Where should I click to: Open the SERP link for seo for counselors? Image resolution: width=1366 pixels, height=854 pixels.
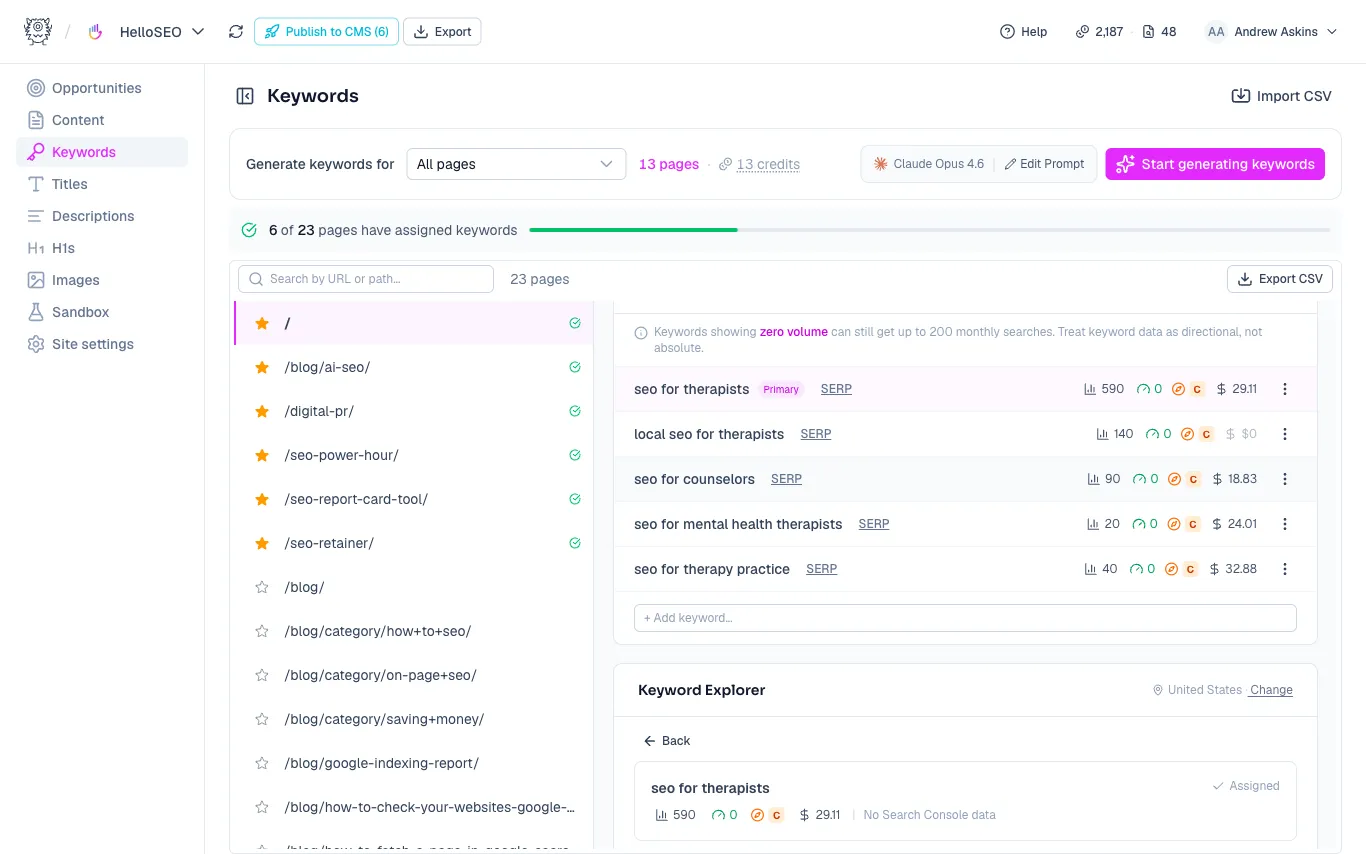click(786, 479)
